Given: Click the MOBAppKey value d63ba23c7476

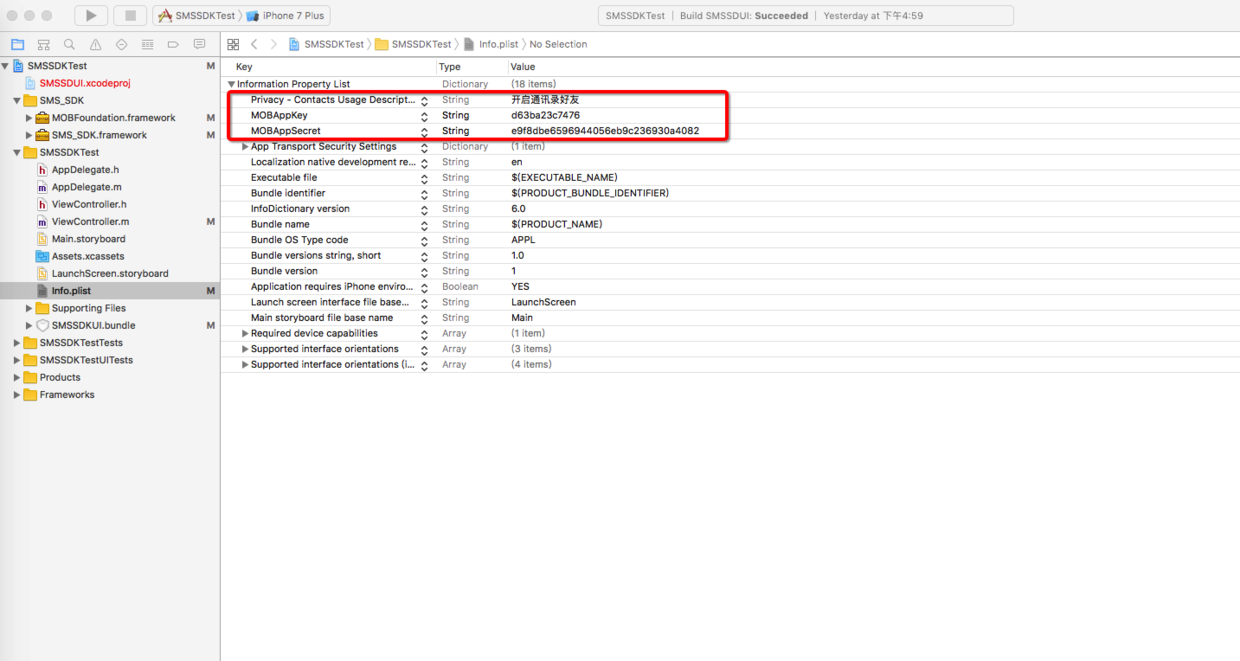Looking at the screenshot, I should 545,116.
